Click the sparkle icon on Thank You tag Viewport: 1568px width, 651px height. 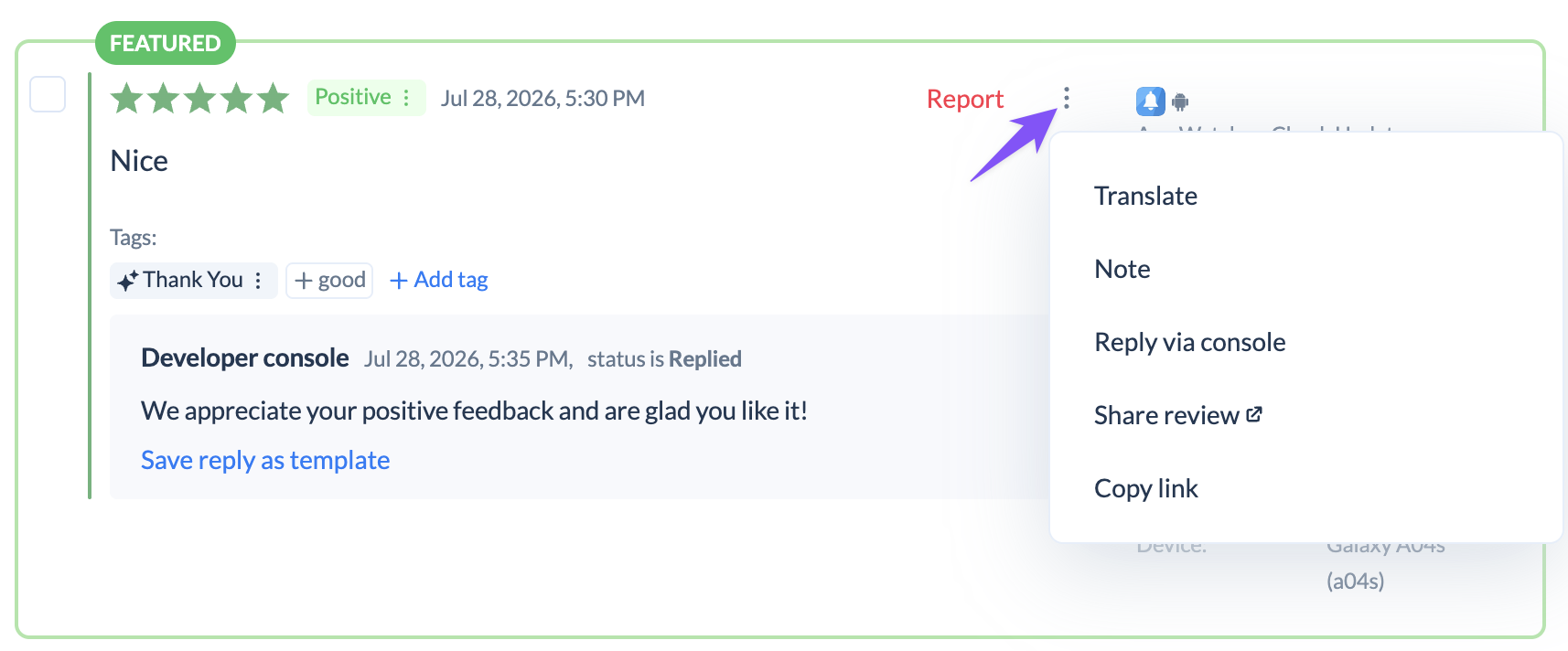[x=128, y=280]
